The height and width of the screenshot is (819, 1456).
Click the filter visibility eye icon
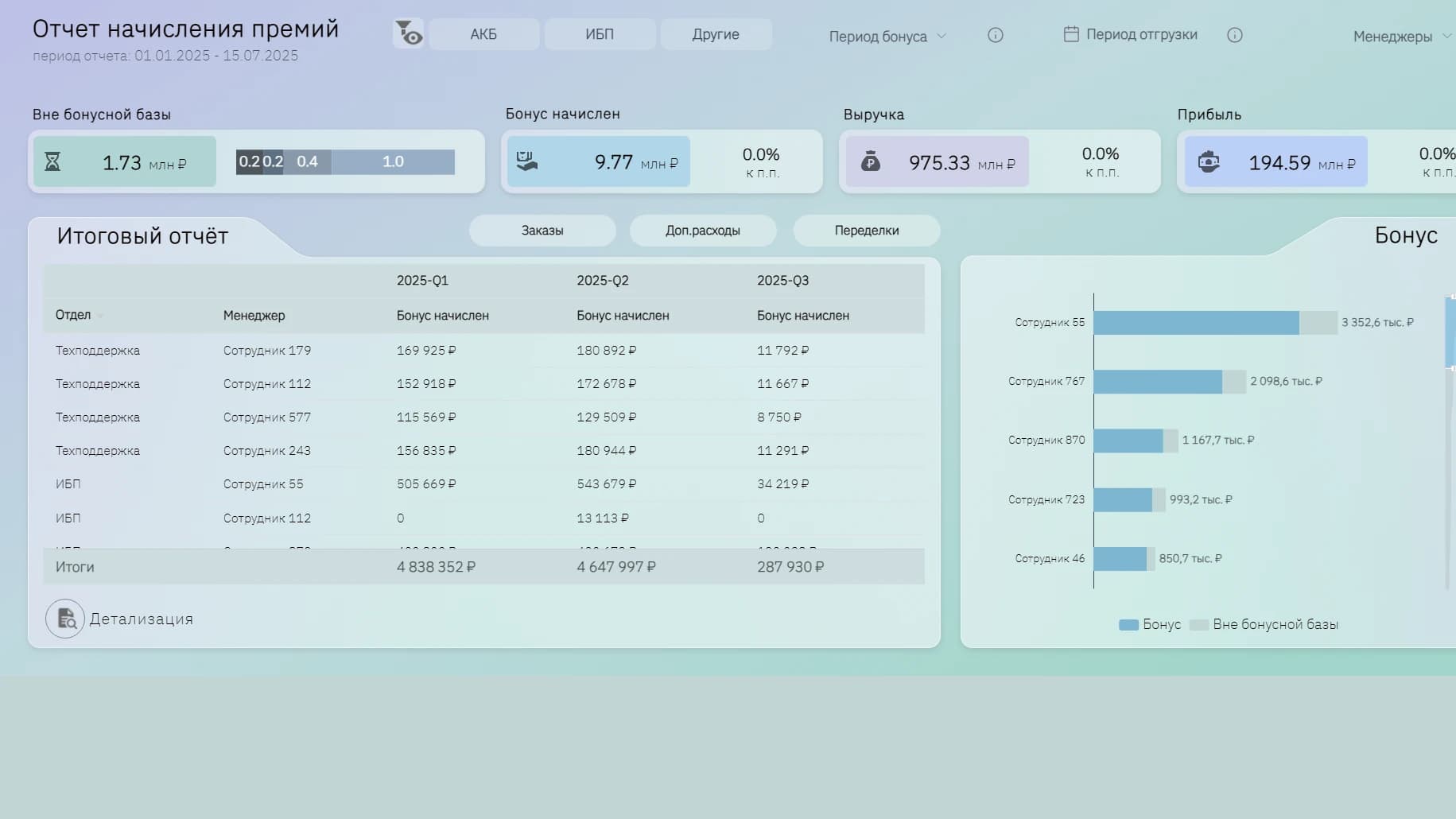(409, 33)
